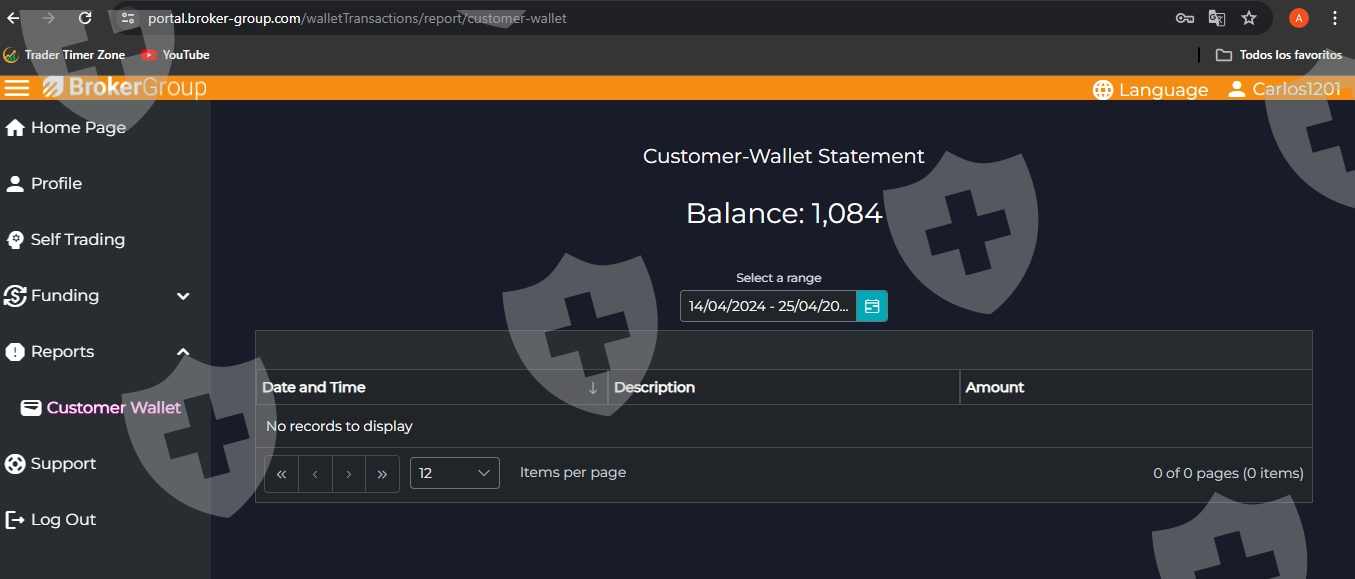
Task: Edit the date range field
Action: click(x=768, y=306)
